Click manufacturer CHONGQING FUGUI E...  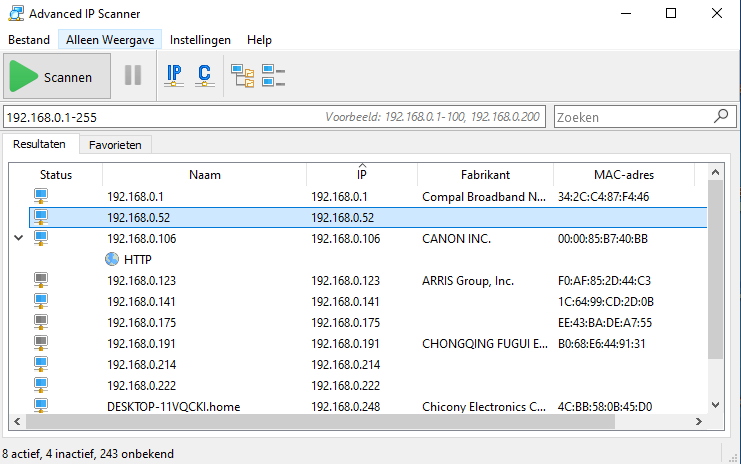point(485,344)
